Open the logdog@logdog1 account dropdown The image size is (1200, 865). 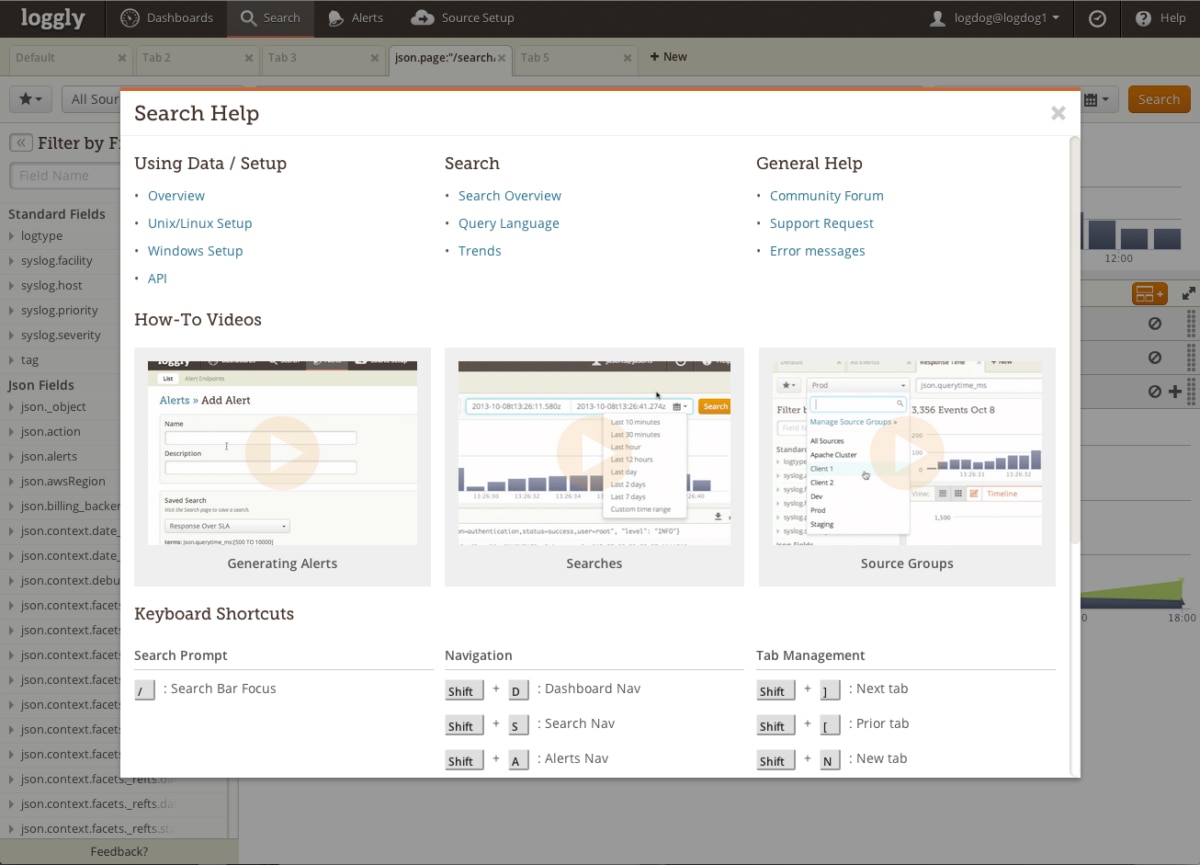tap(994, 18)
